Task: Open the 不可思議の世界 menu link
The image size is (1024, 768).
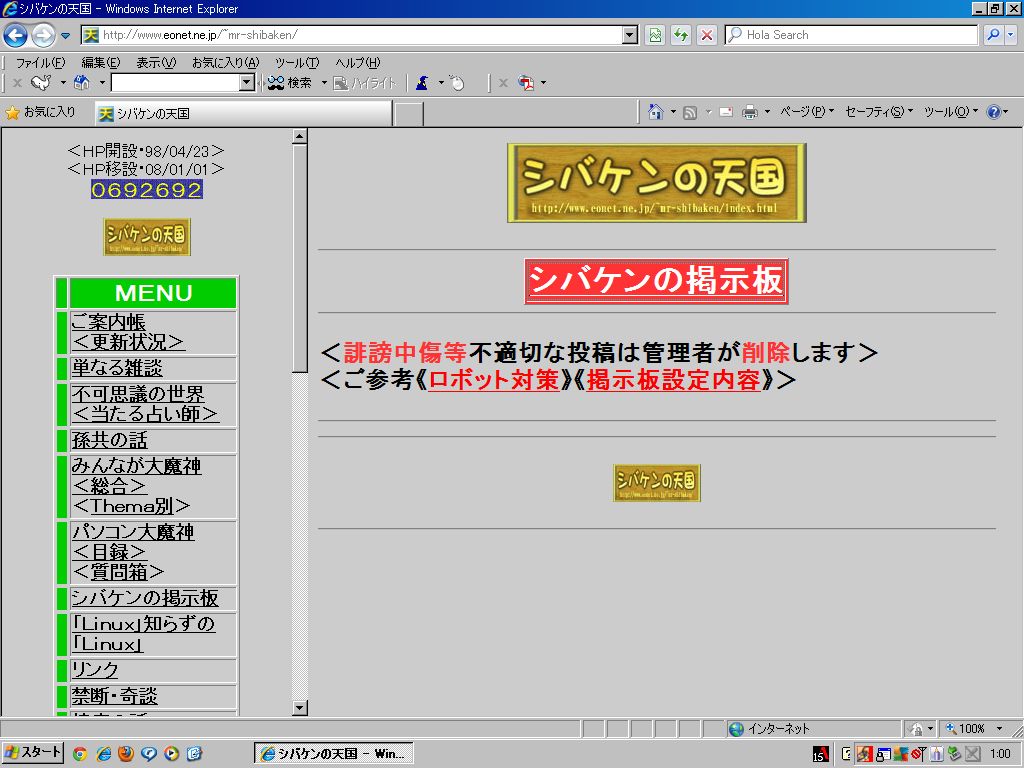Action: point(138,394)
